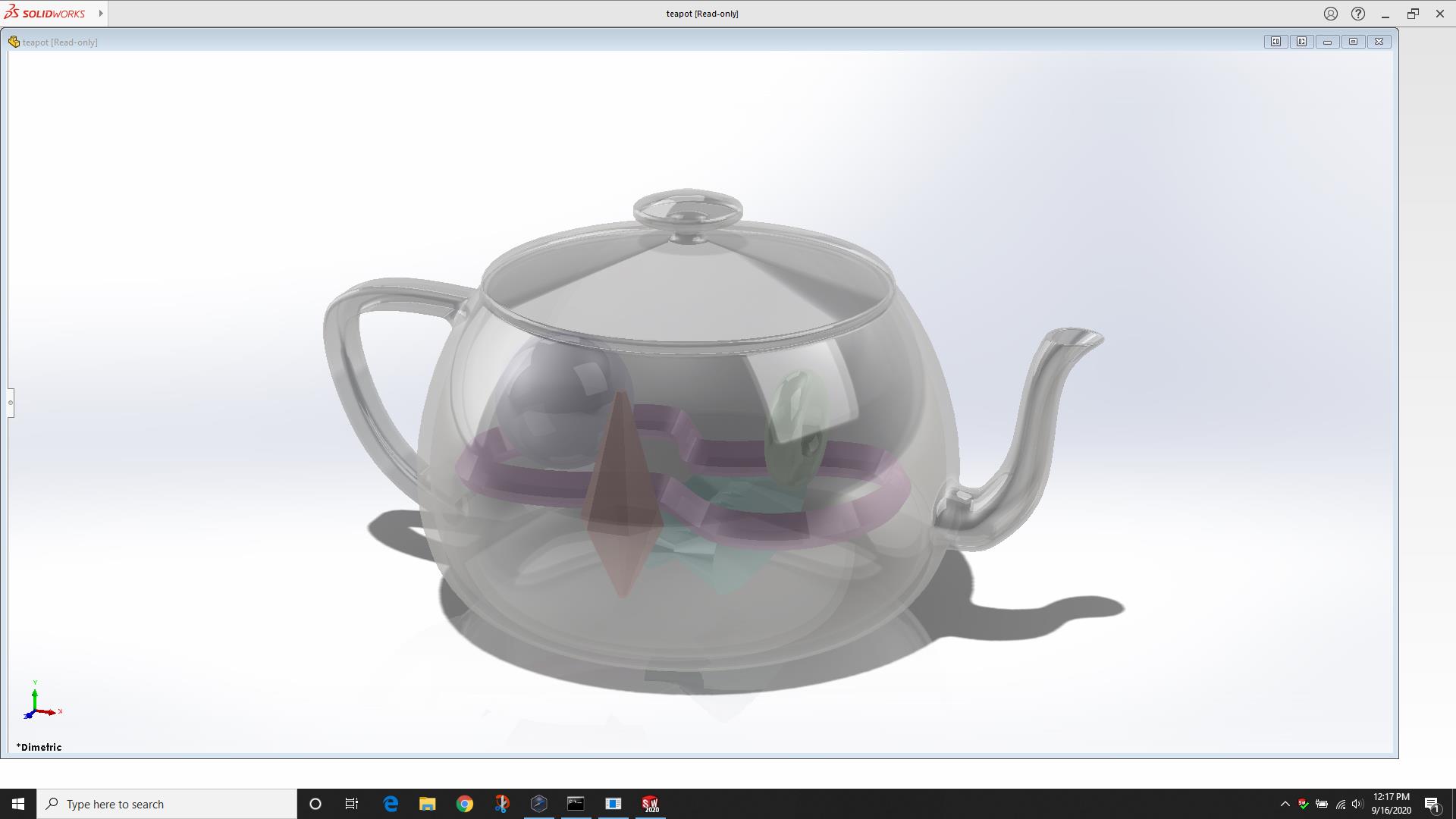Tile document window to the right

click(x=1301, y=42)
